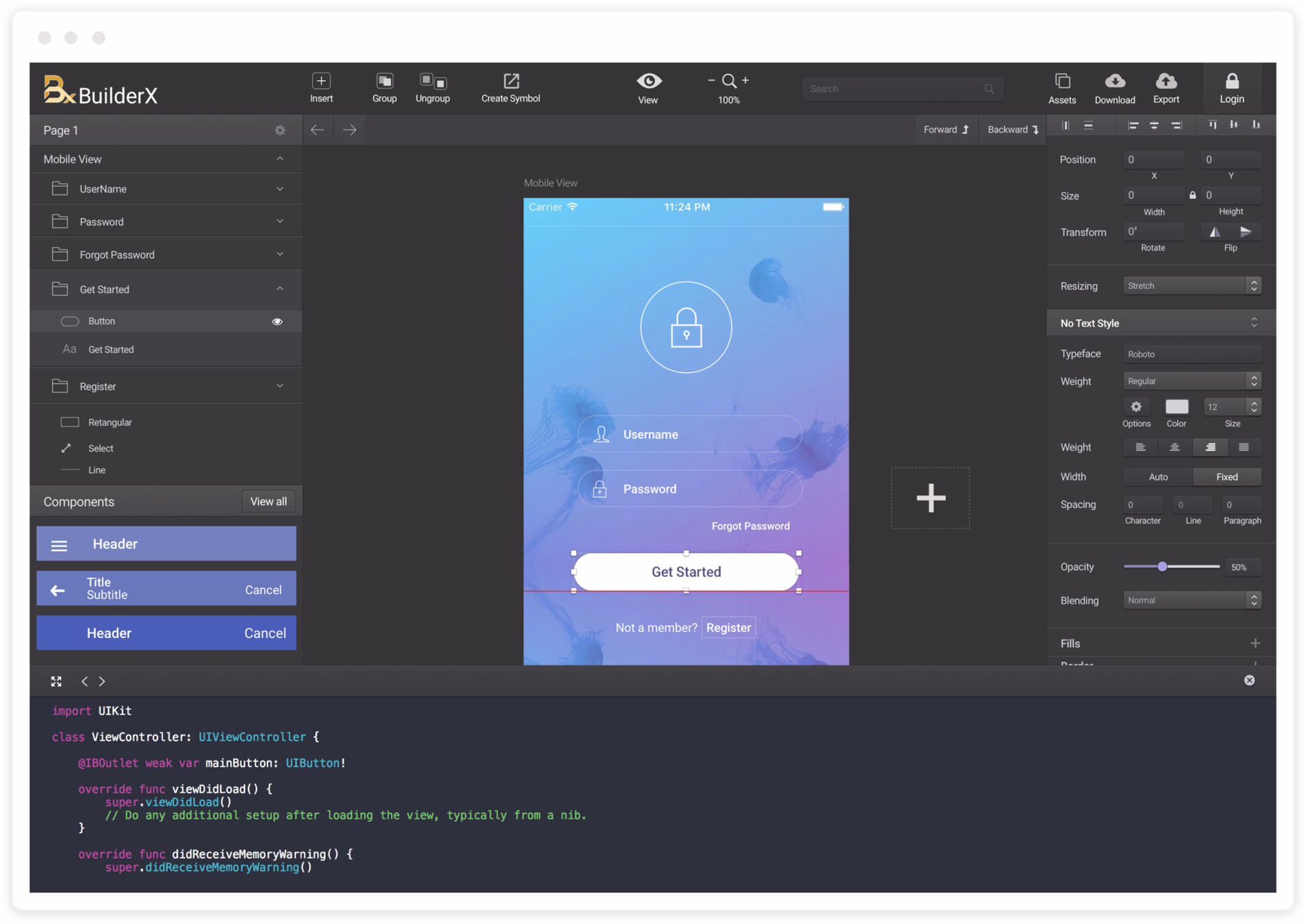Bring layer Forward

click(946, 129)
